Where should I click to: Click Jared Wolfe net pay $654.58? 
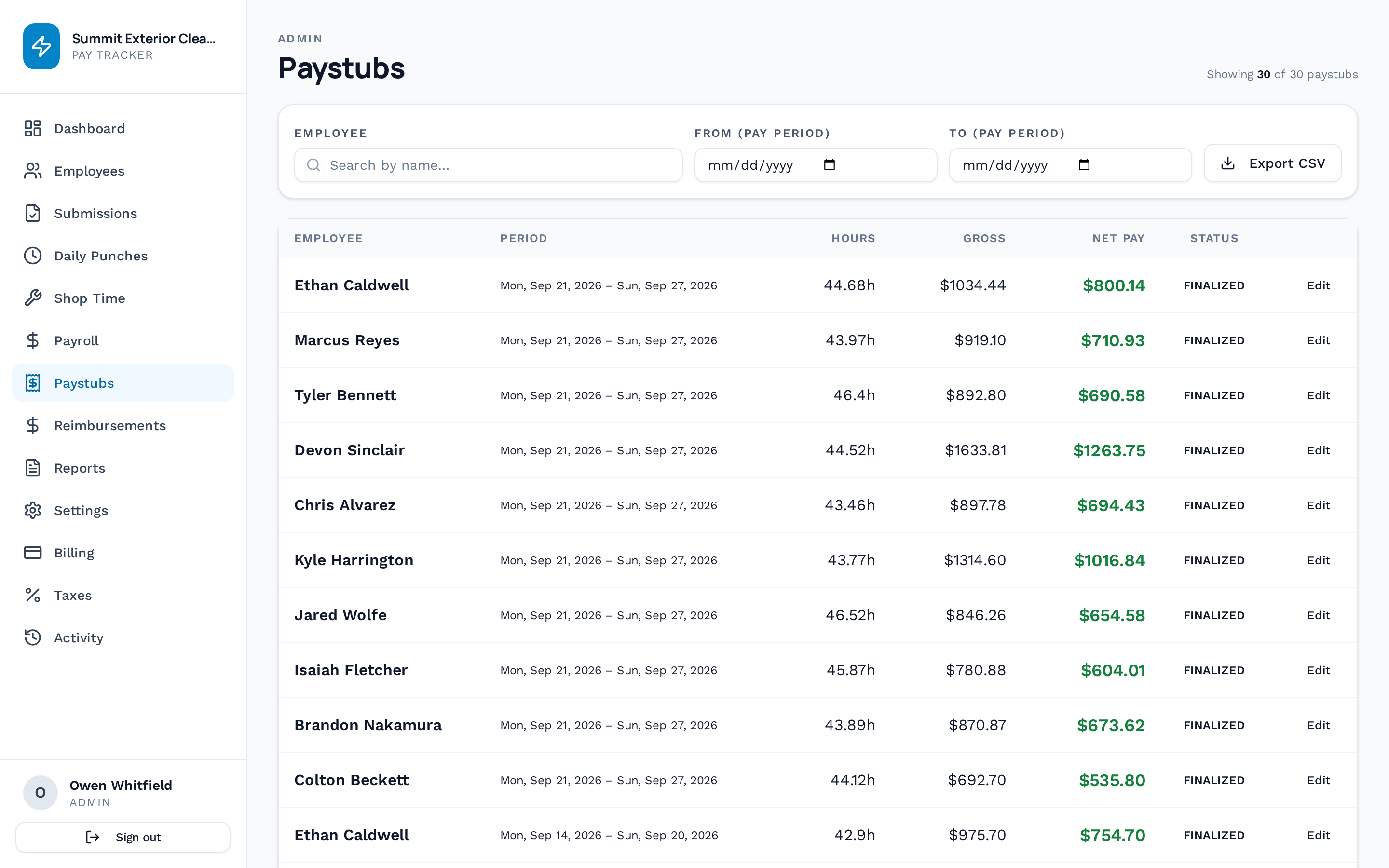click(x=1112, y=615)
